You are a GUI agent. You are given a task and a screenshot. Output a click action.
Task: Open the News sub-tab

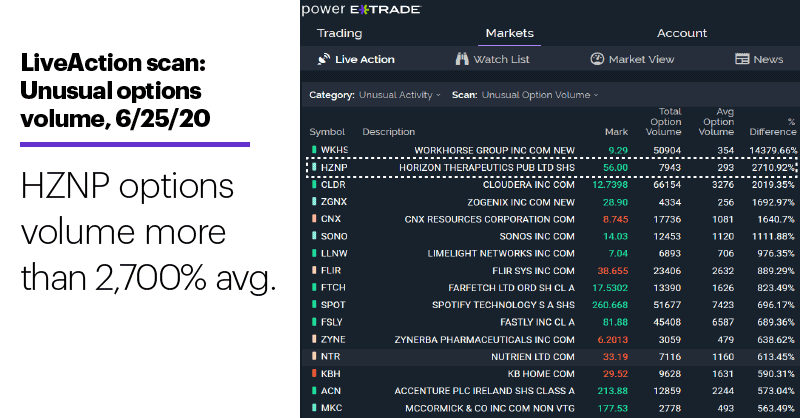click(x=759, y=59)
